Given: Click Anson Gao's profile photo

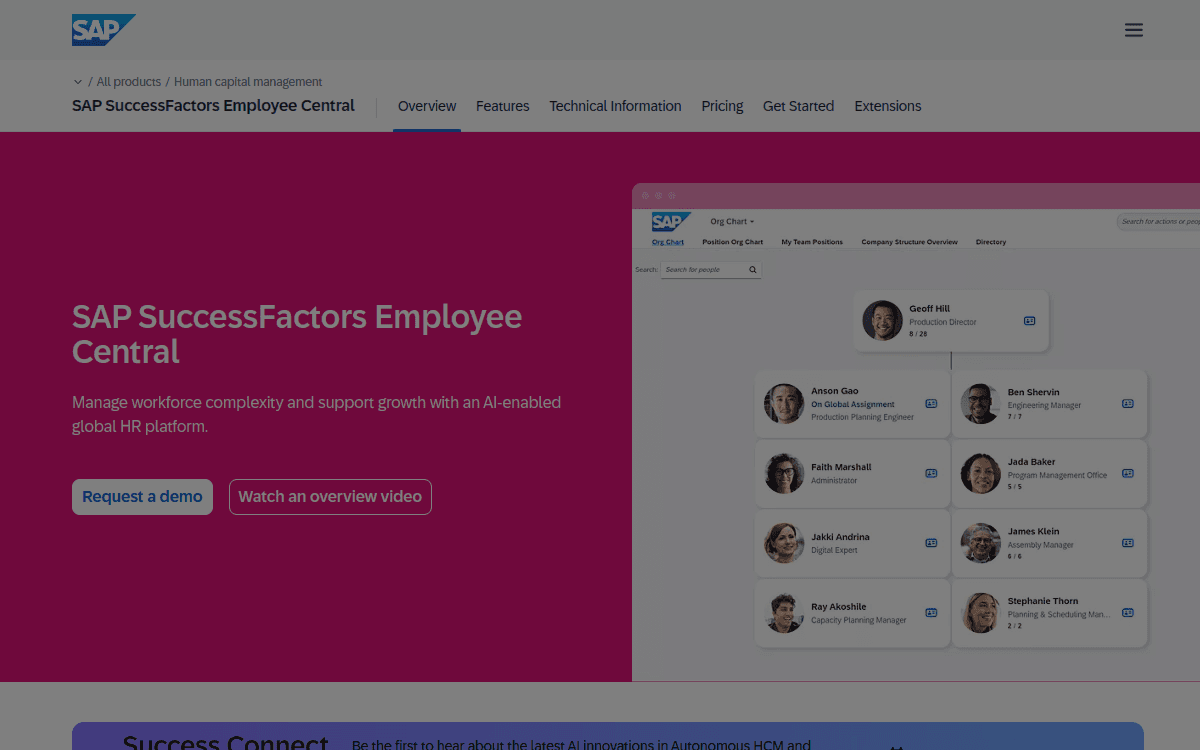Looking at the screenshot, I should pyautogui.click(x=784, y=404).
